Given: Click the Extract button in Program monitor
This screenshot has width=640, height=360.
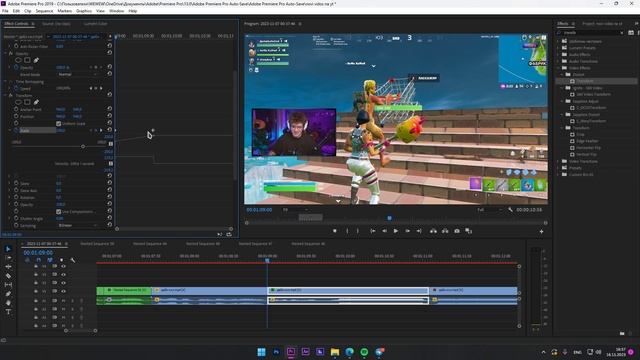Looking at the screenshot, I should 445,231.
